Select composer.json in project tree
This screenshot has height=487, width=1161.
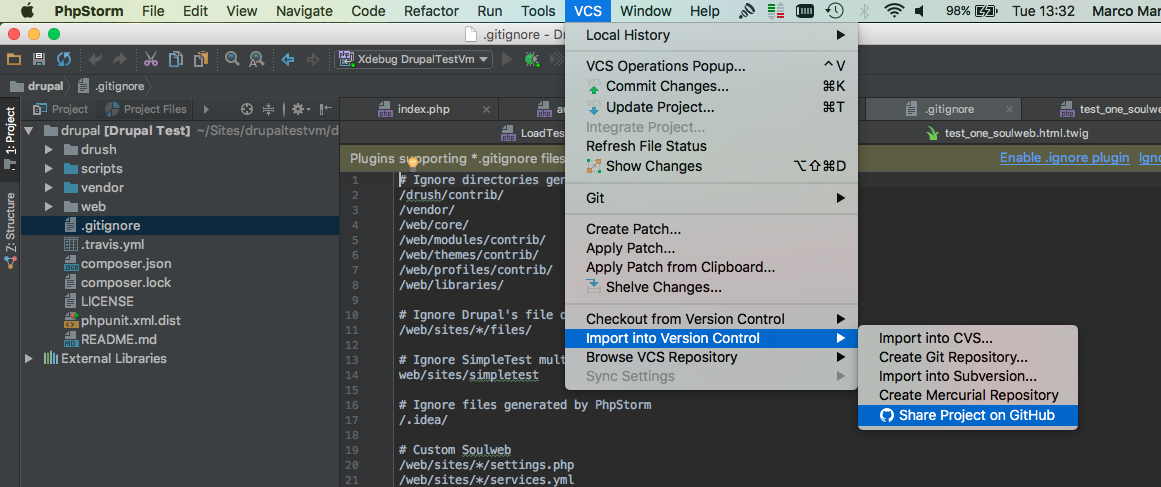(126, 263)
